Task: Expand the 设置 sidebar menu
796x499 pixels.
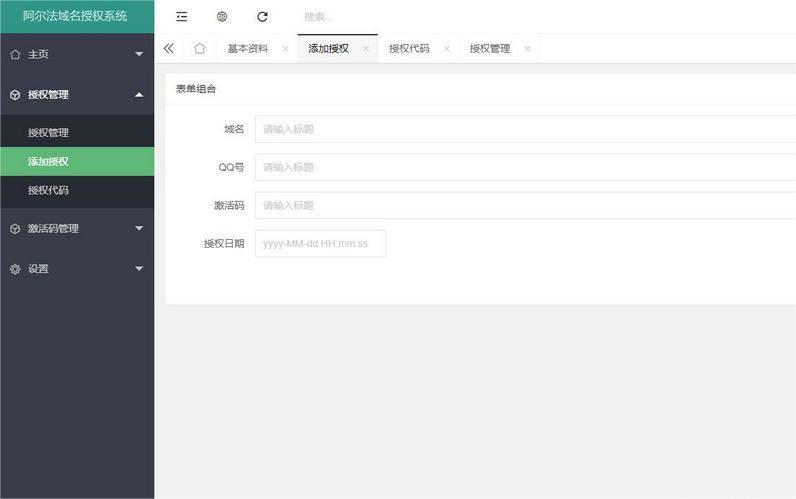Action: point(77,268)
